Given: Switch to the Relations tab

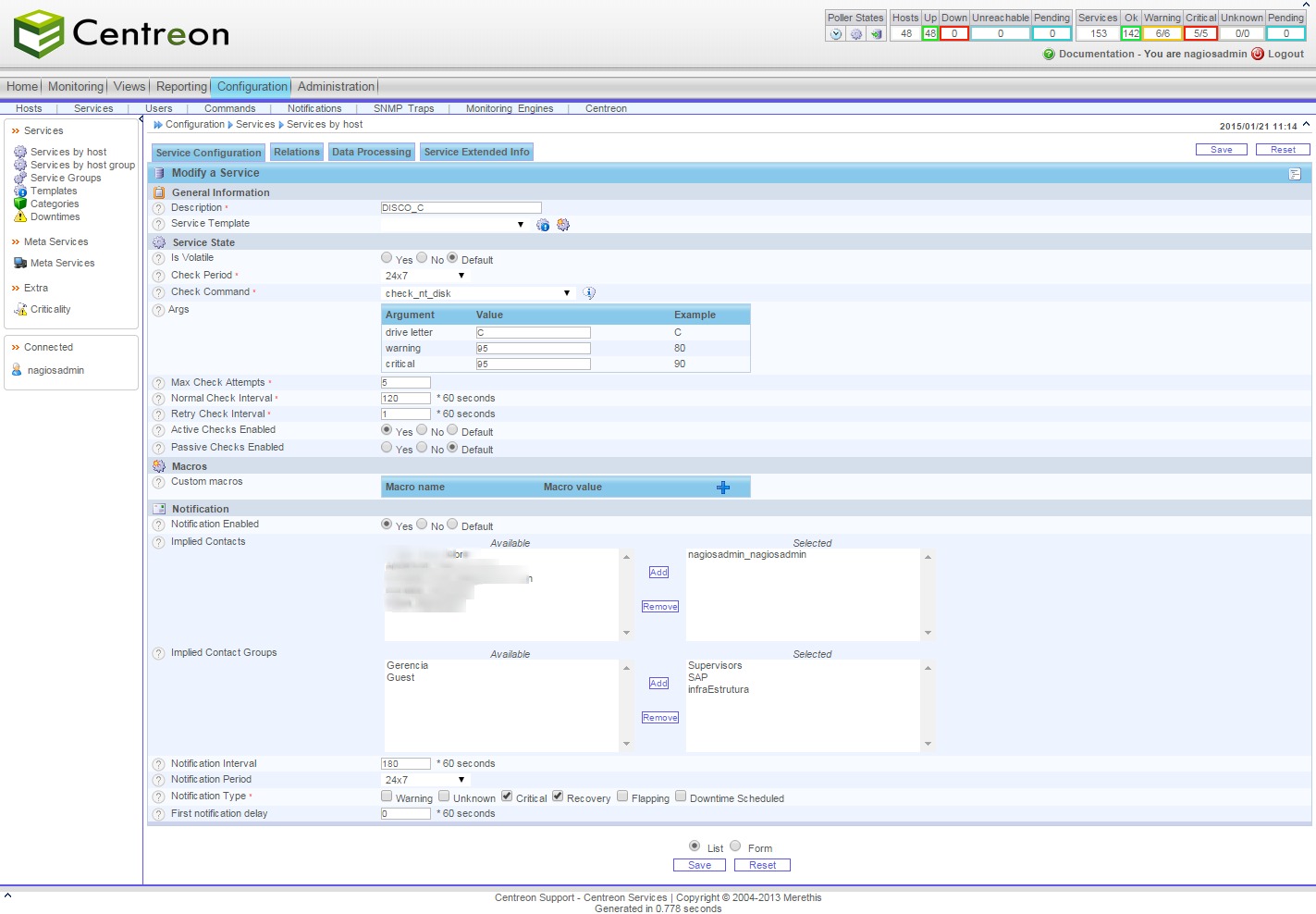Looking at the screenshot, I should [297, 153].
